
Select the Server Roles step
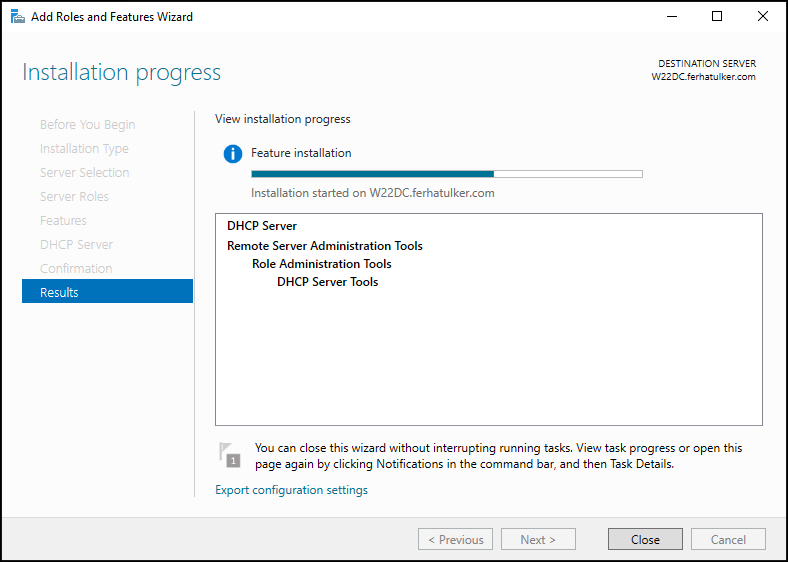point(74,197)
